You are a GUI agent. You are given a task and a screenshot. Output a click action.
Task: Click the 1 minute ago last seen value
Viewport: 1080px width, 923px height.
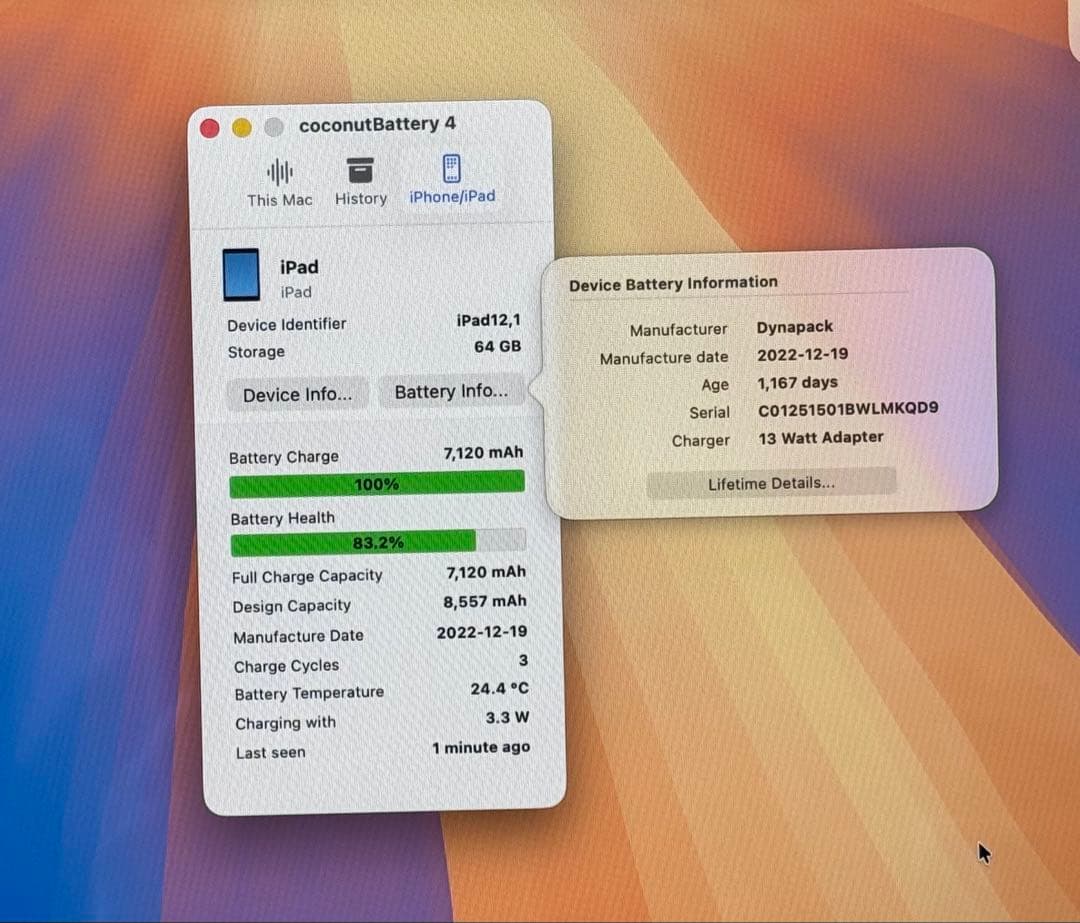[x=481, y=747]
